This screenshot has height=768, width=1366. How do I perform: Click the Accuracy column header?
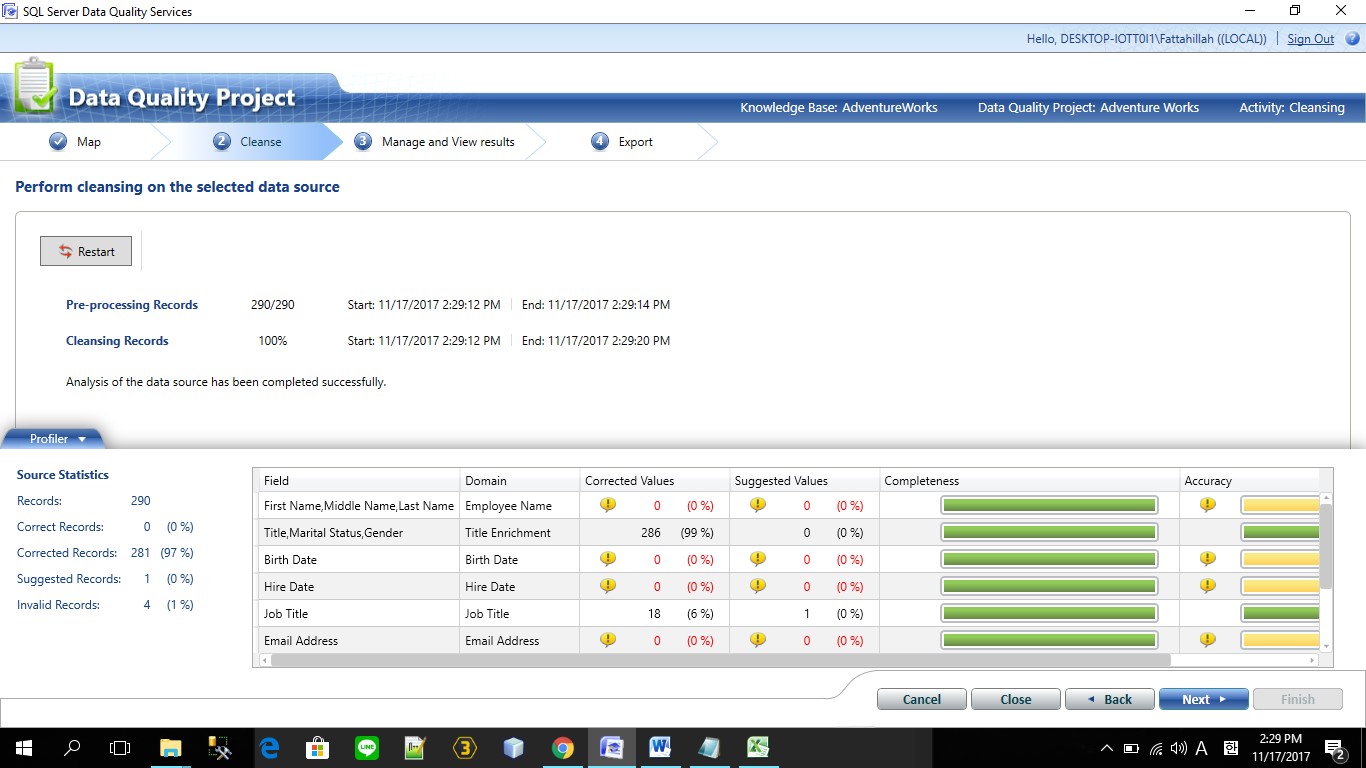1249,480
